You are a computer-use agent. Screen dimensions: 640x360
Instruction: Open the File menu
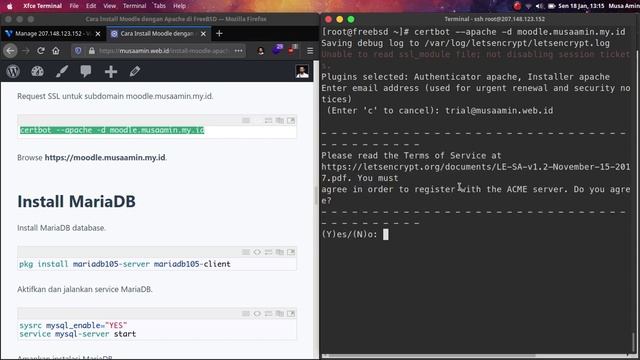coord(74,6)
